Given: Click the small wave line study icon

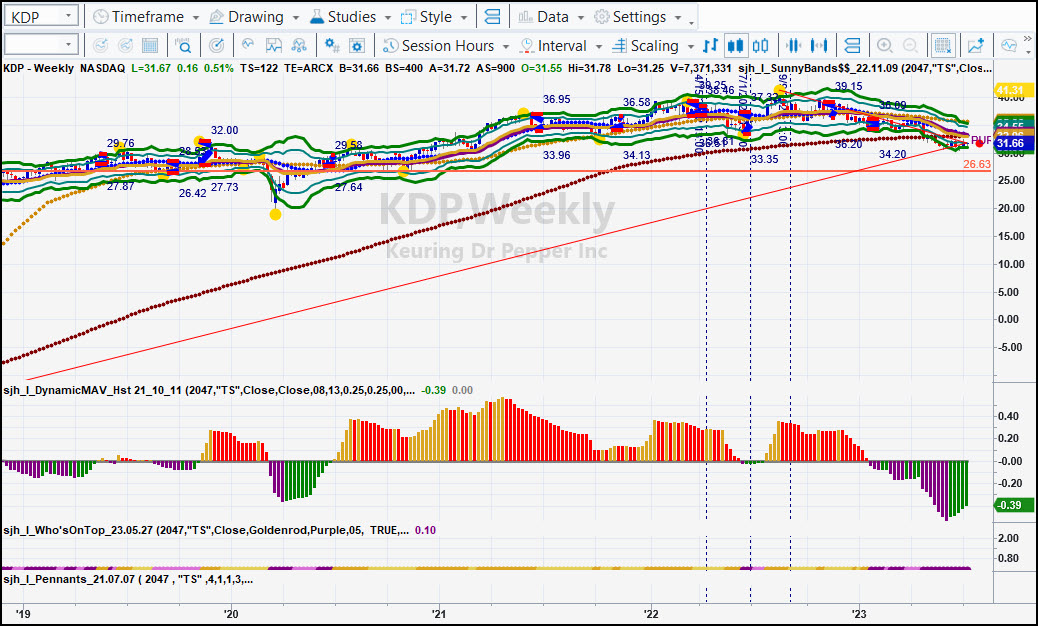Looking at the screenshot, I should point(248,45).
